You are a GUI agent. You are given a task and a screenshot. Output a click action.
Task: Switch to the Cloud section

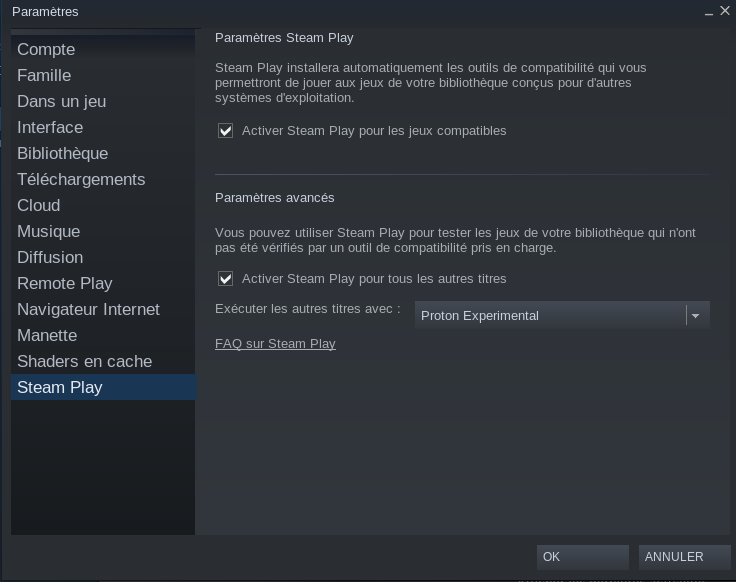click(39, 205)
